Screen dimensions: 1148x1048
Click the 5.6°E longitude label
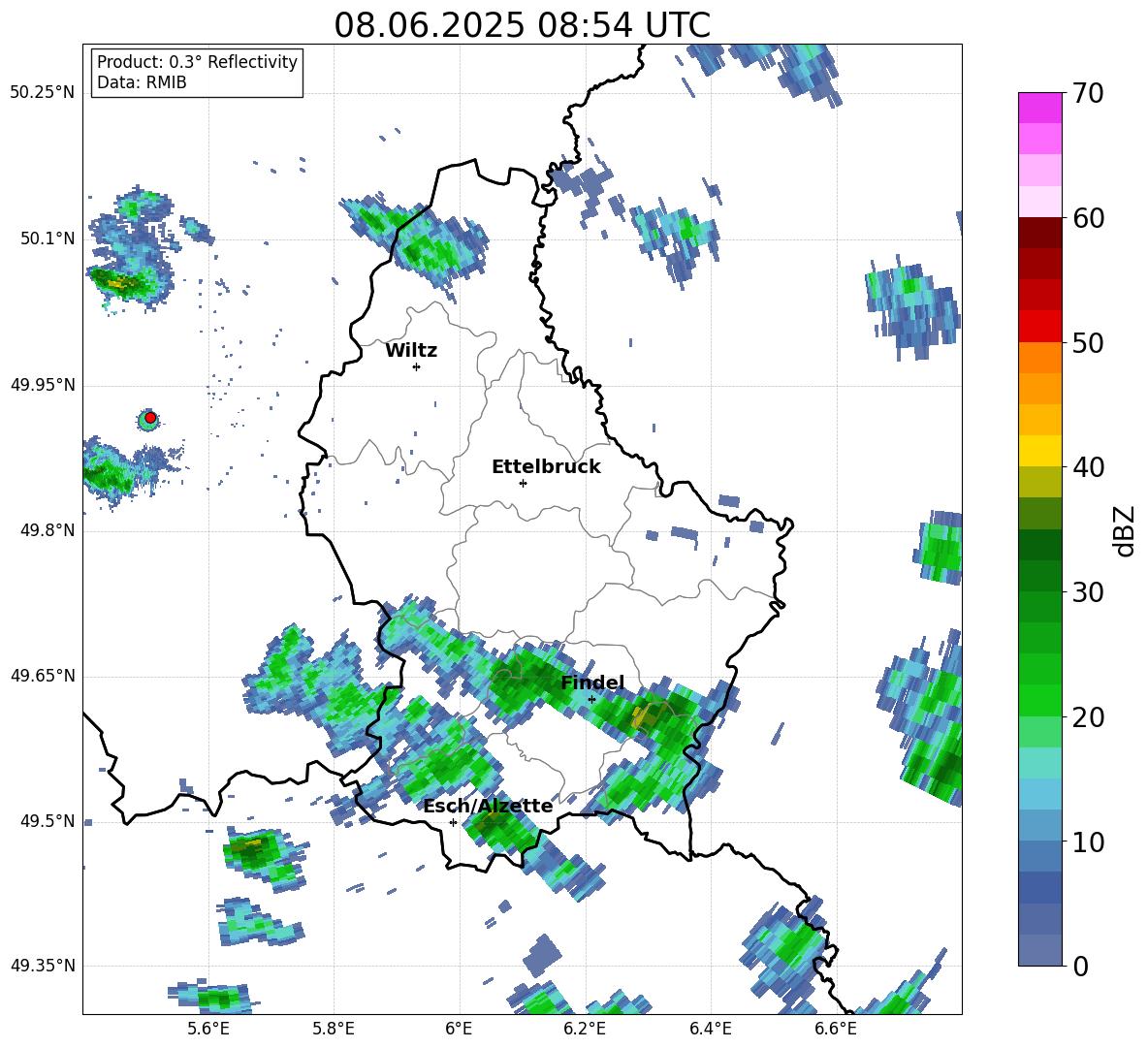pos(208,1029)
